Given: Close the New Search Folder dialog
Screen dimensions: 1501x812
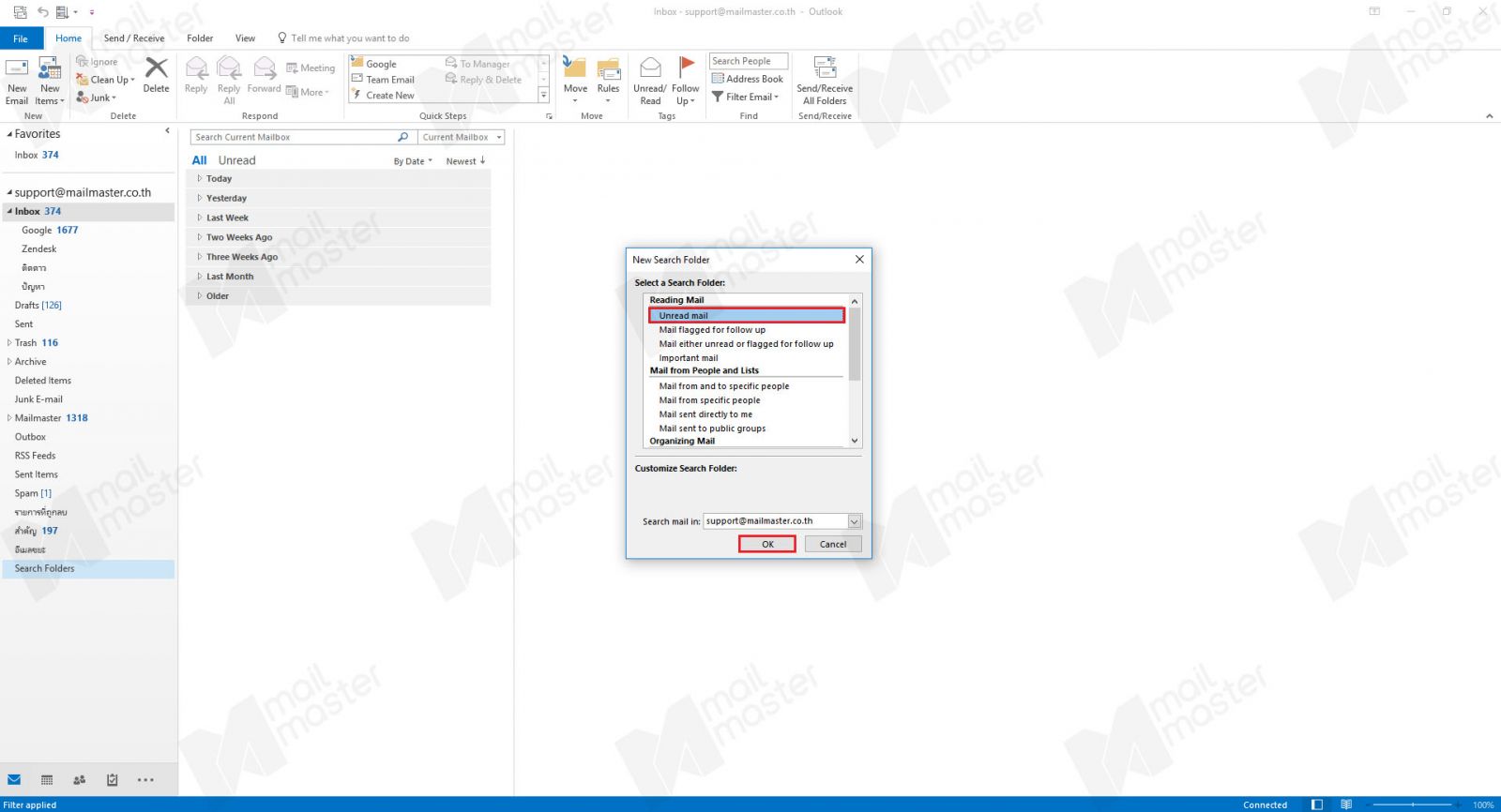Looking at the screenshot, I should (x=859, y=260).
